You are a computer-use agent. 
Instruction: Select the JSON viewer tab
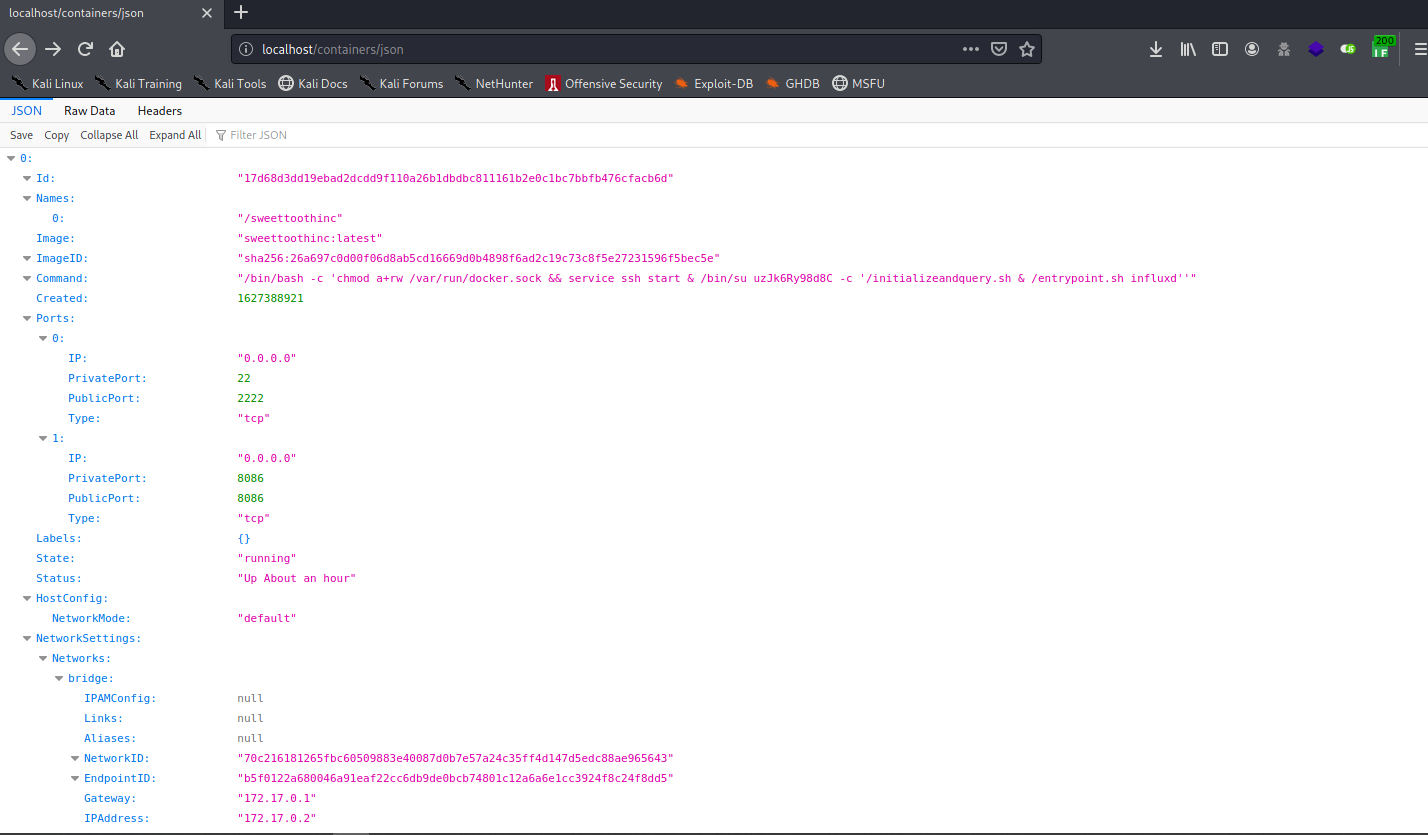point(26,111)
